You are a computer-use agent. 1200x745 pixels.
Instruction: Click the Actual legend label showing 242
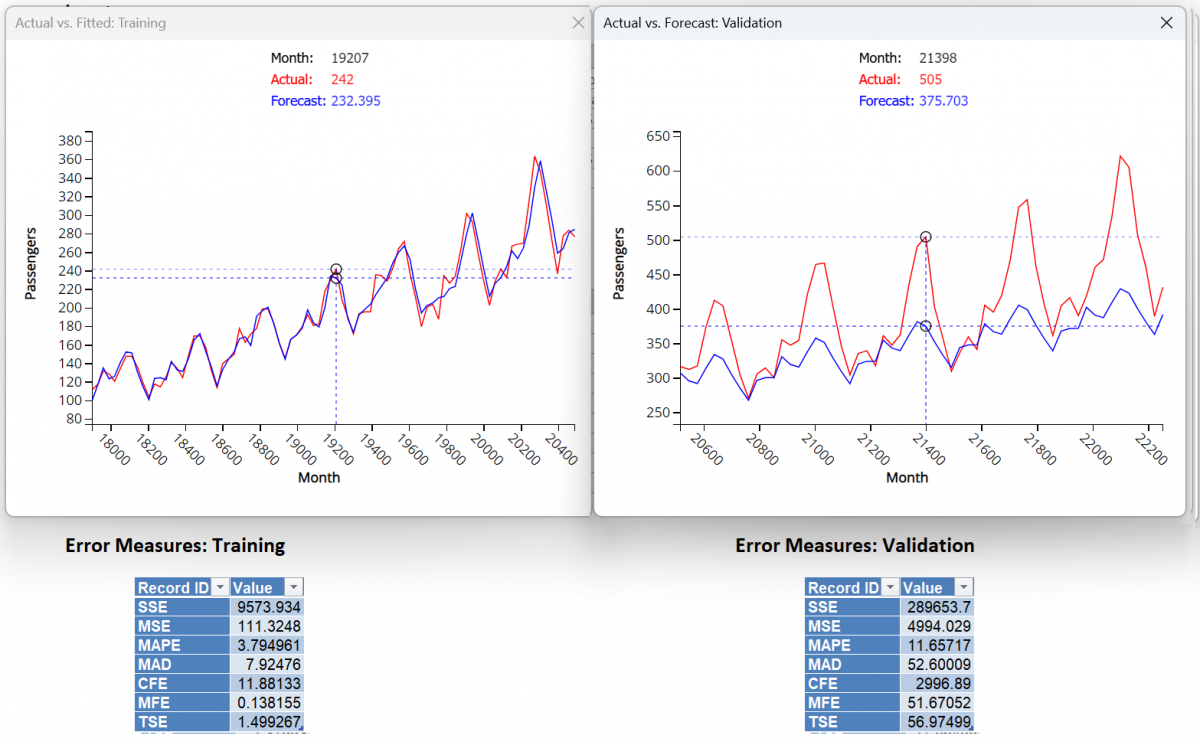tap(313, 79)
